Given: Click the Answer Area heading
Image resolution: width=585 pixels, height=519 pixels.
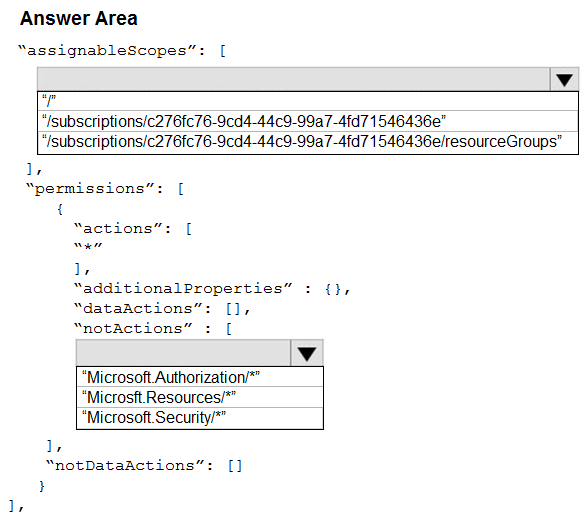Looking at the screenshot, I should (x=79, y=18).
